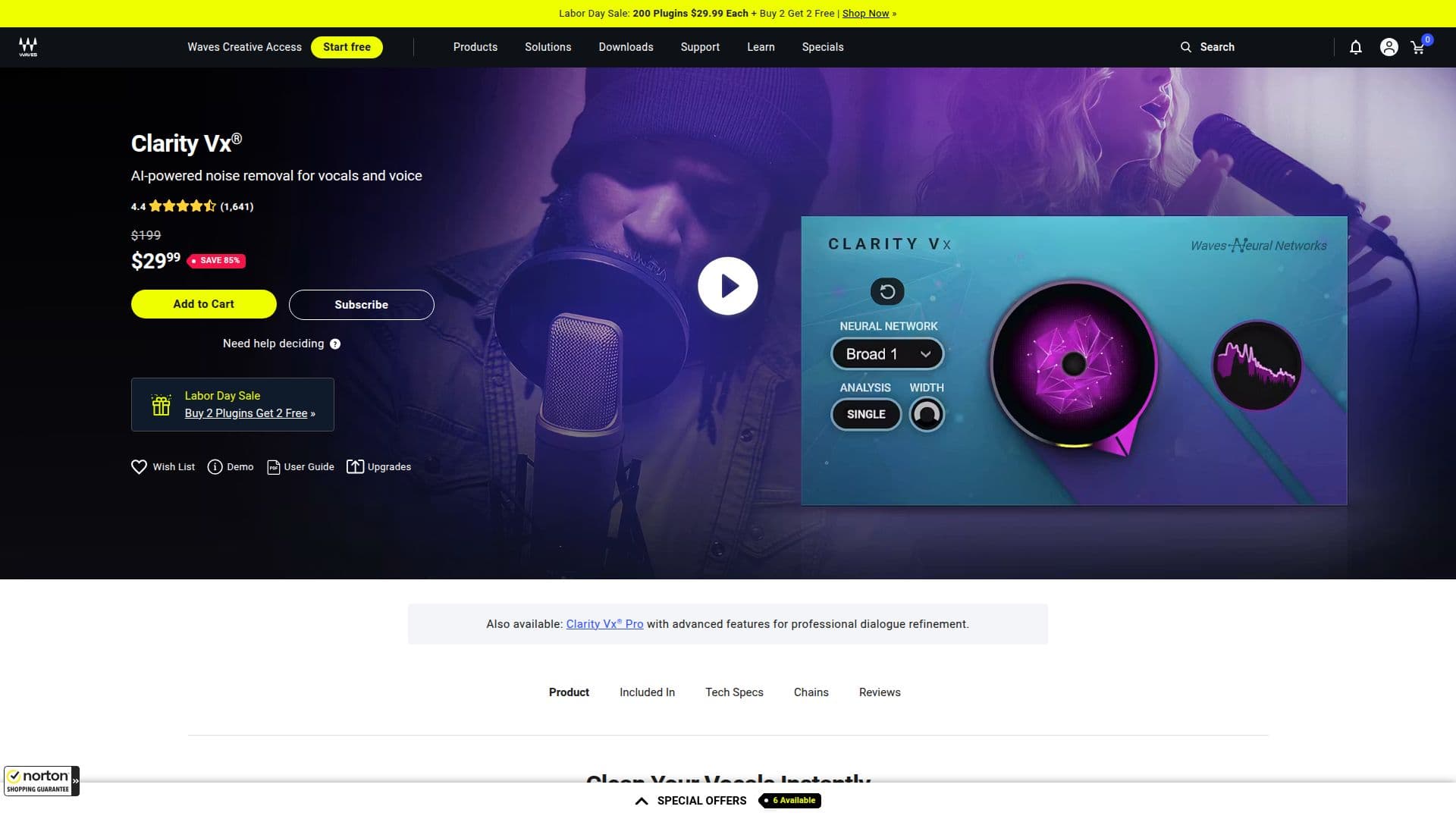The image size is (1456, 819).
Task: Click the Waves logo in header
Action: tap(28, 47)
